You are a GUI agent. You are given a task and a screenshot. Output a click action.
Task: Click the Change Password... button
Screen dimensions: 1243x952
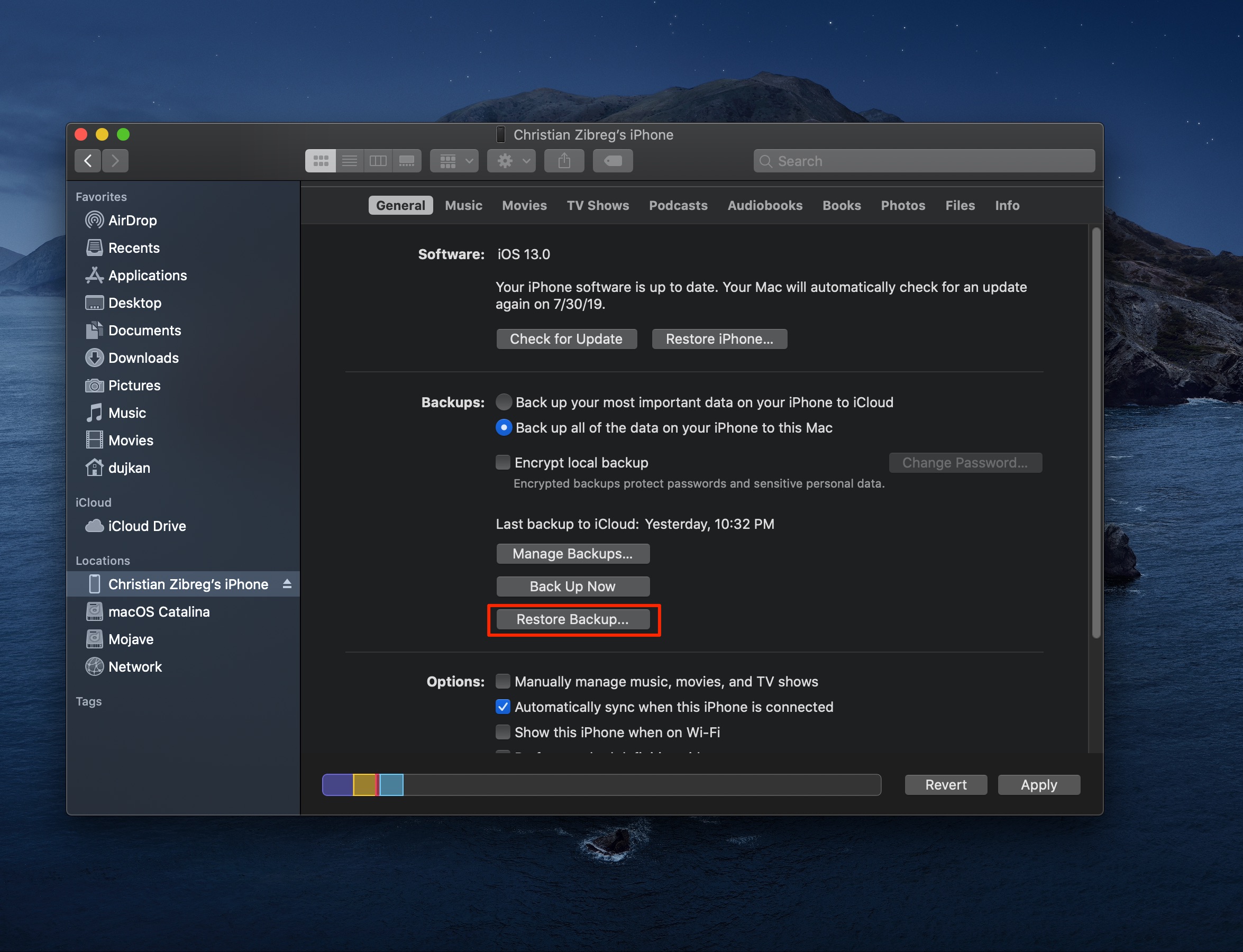965,462
